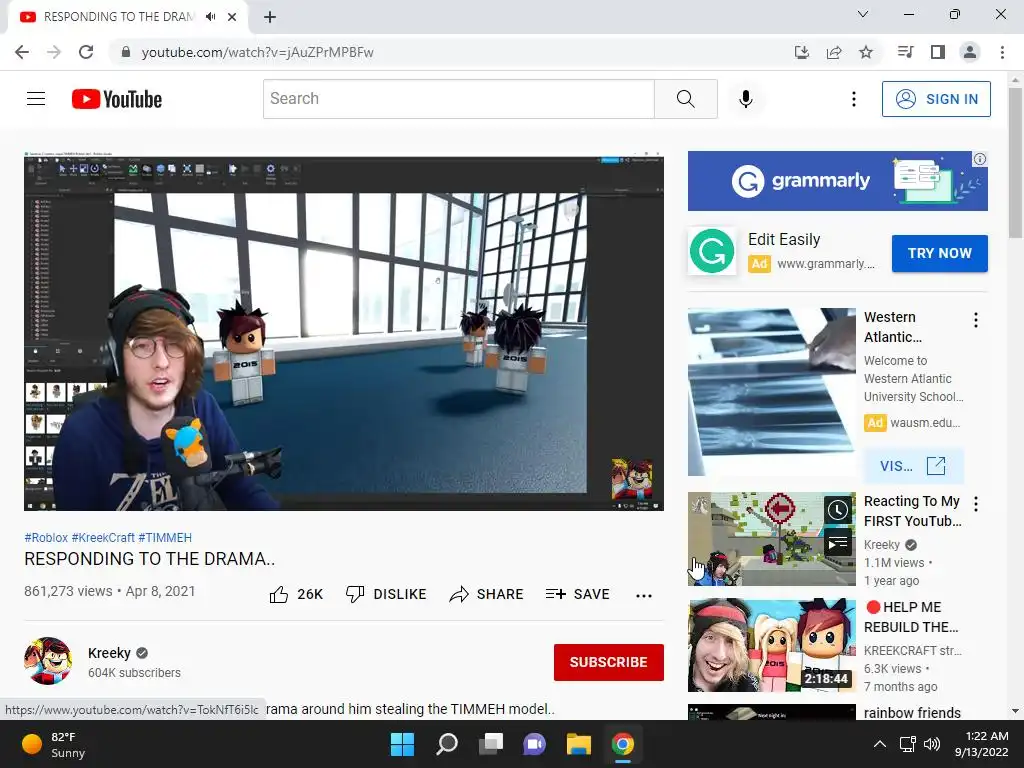Add 'Reacting To My FIRST' to queue
Image resolution: width=1024 pixels, height=768 pixels.
tap(838, 543)
